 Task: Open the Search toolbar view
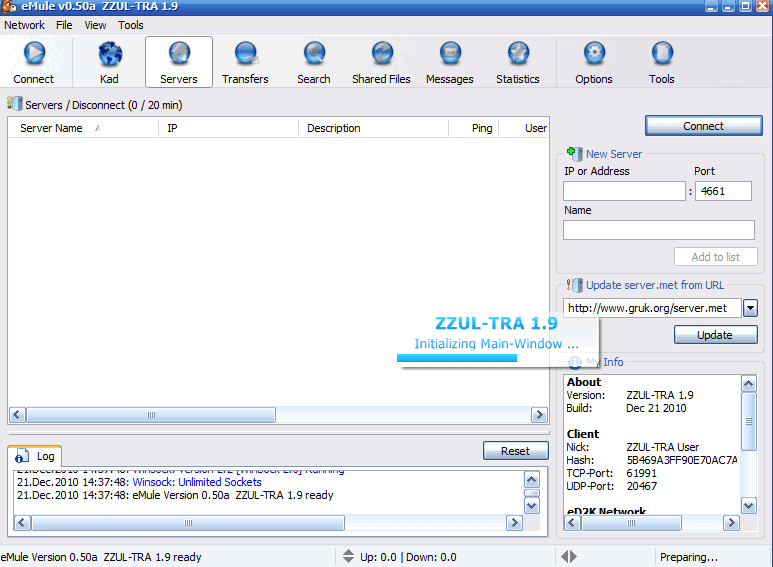click(314, 63)
